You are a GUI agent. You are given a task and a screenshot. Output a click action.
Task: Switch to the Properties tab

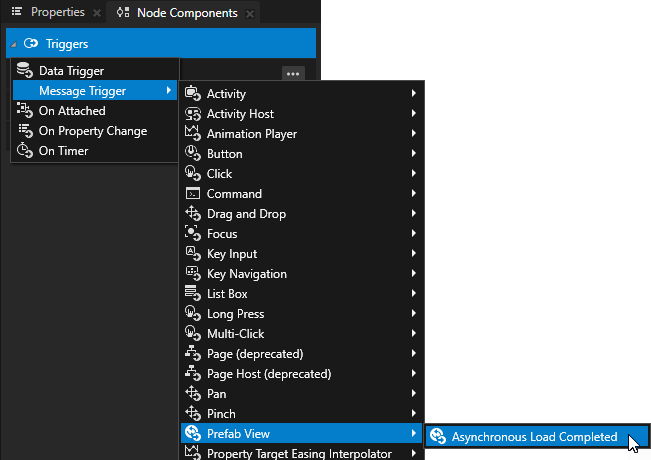tap(49, 13)
